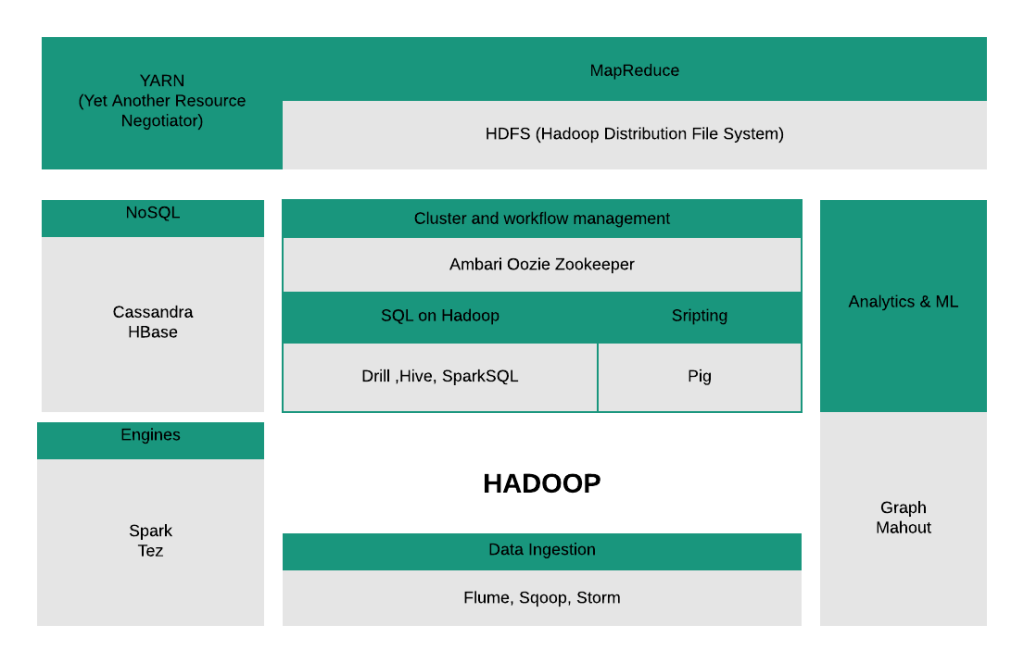Screen dimensions: 1024x663
Task: Click the HDFS Hadoop Distribution File System box
Action: (x=634, y=134)
